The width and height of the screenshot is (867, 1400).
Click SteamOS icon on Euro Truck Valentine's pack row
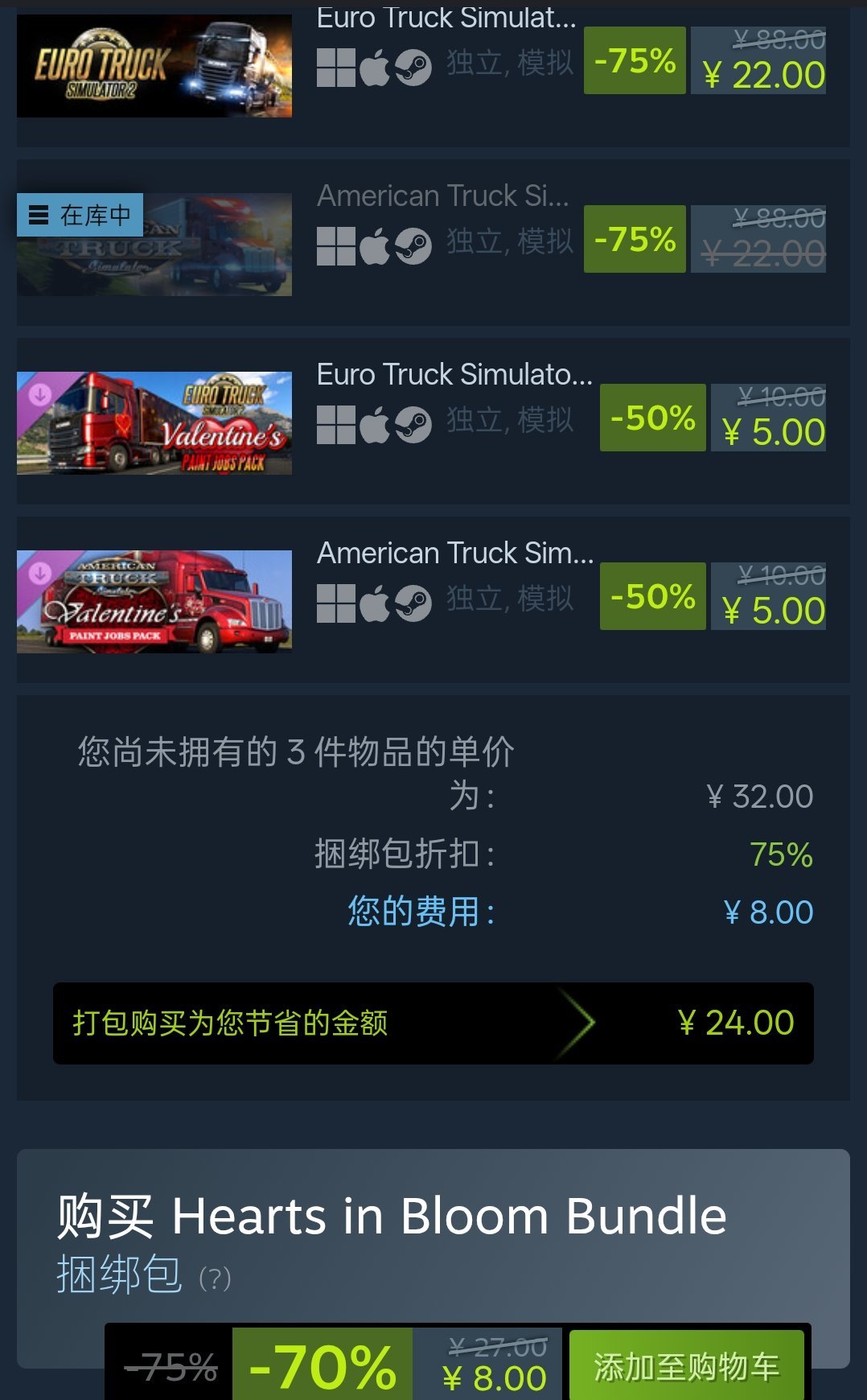[x=413, y=425]
